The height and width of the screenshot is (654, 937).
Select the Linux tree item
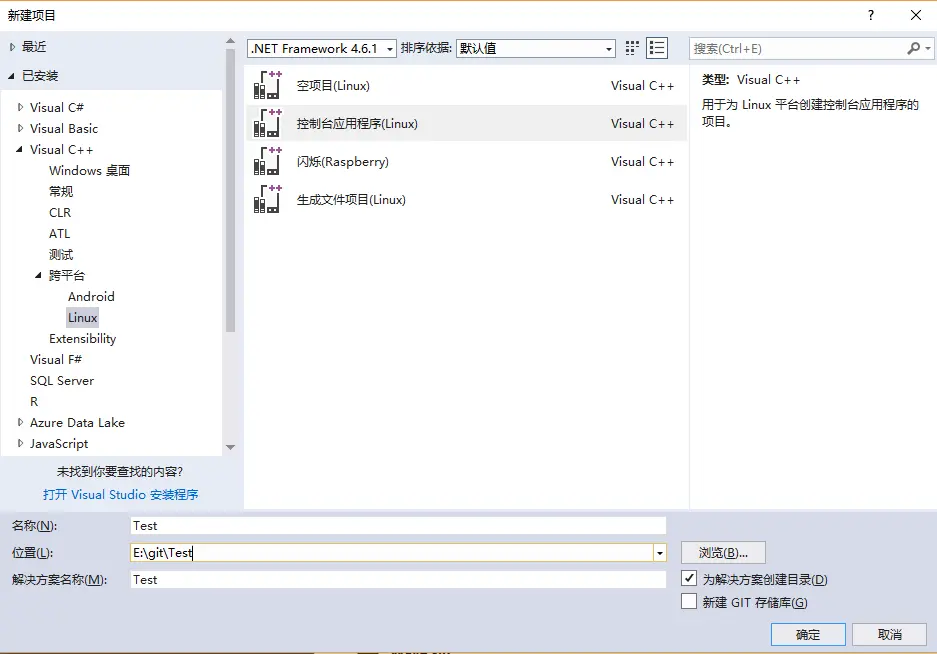coord(82,317)
